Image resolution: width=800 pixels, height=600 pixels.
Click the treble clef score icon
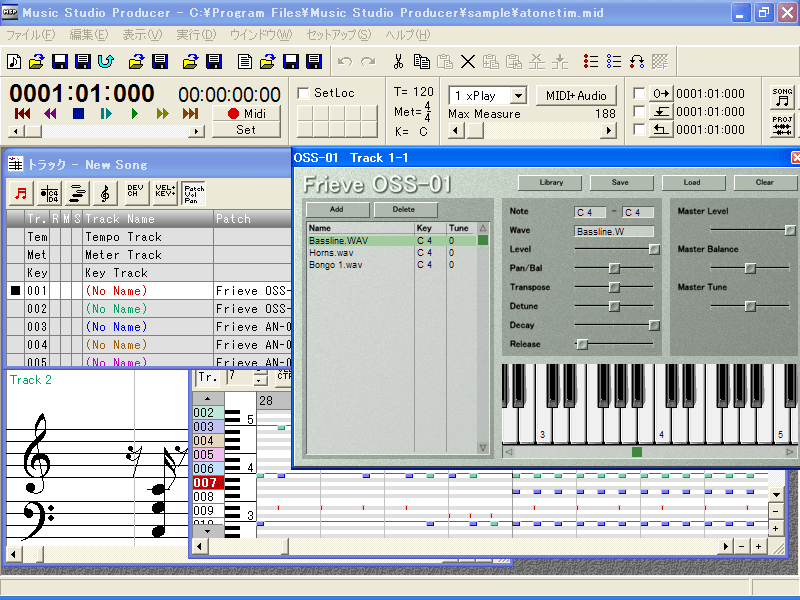point(105,193)
